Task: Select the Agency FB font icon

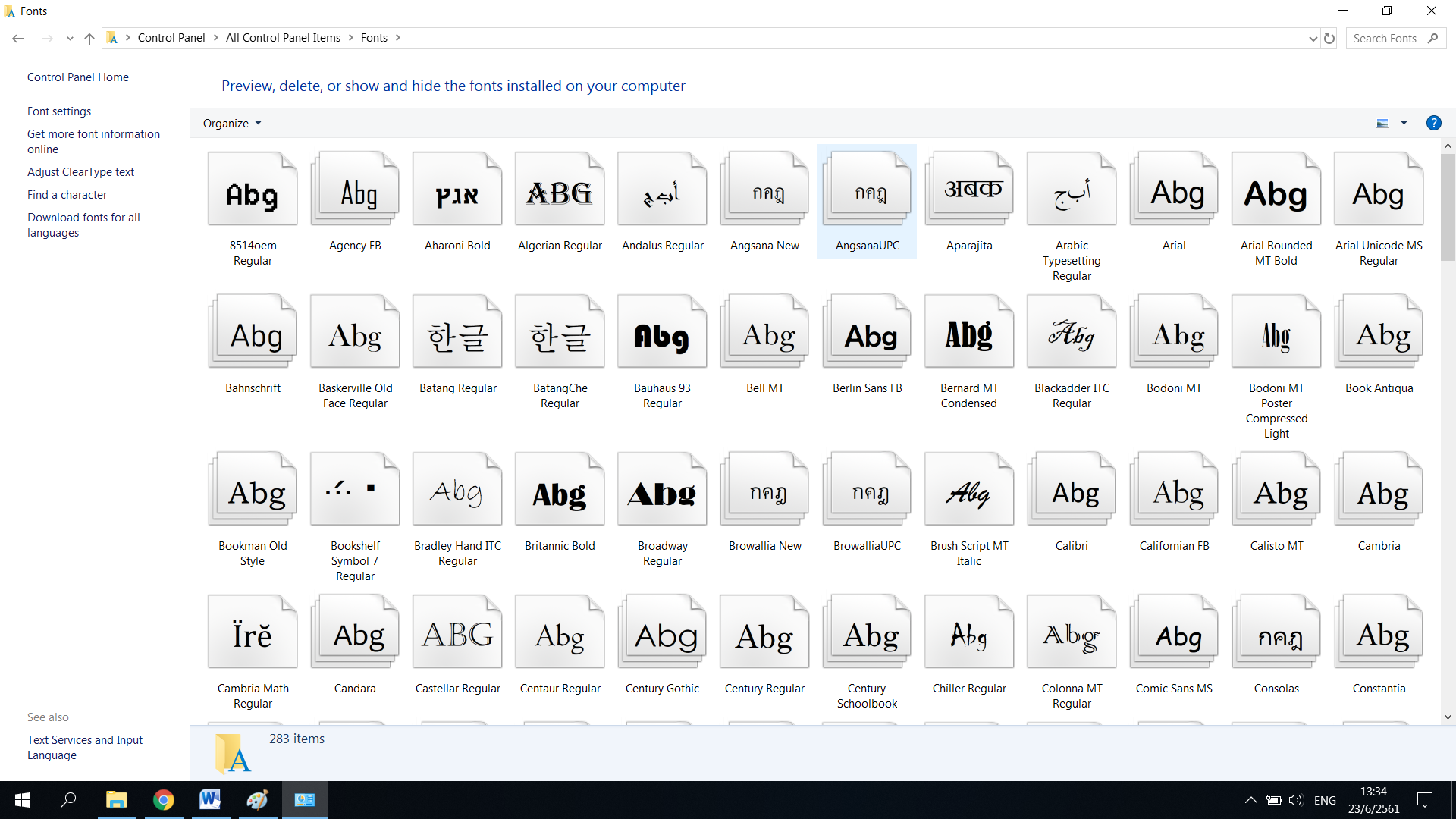Action: click(x=355, y=189)
